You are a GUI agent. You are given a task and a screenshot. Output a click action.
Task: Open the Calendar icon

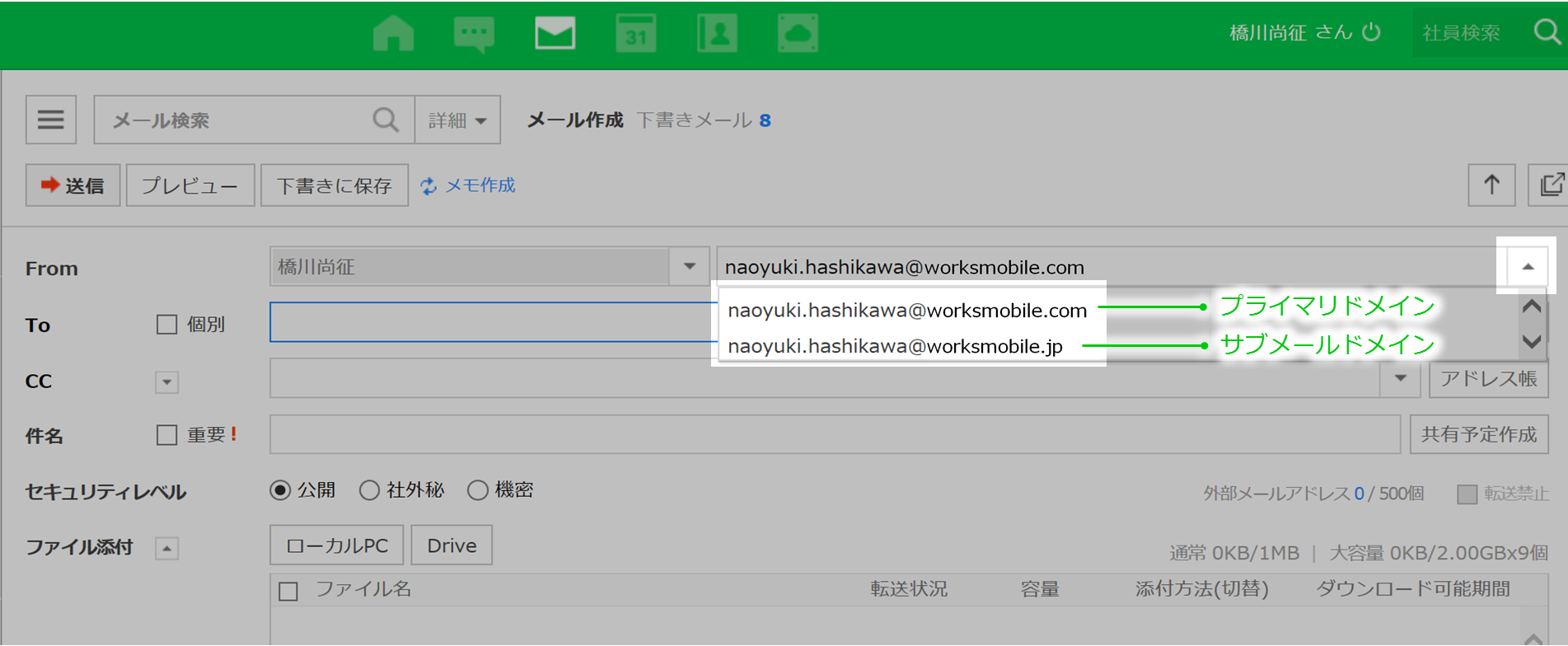click(x=635, y=35)
